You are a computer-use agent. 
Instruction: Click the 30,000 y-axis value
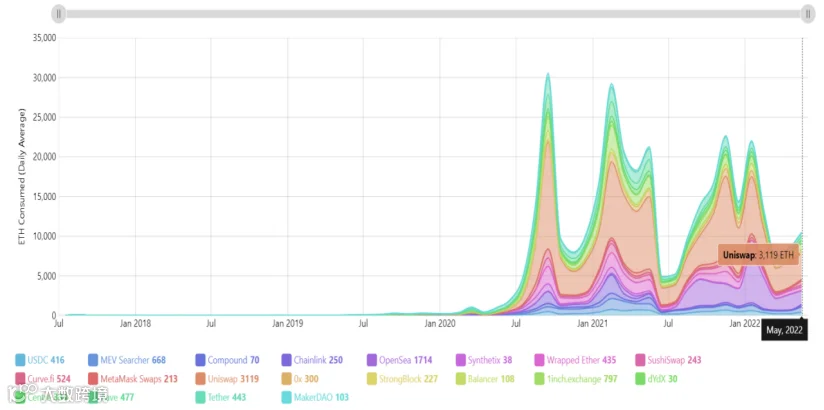coord(44,78)
